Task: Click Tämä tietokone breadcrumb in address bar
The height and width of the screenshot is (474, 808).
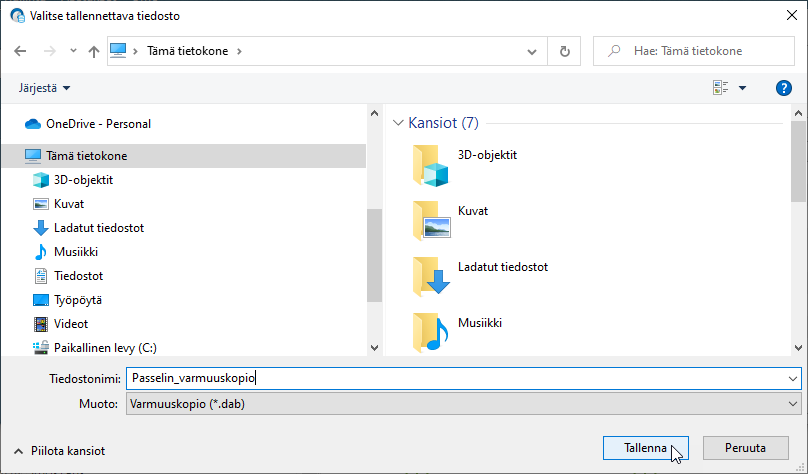Action: pyautogui.click(x=188, y=51)
